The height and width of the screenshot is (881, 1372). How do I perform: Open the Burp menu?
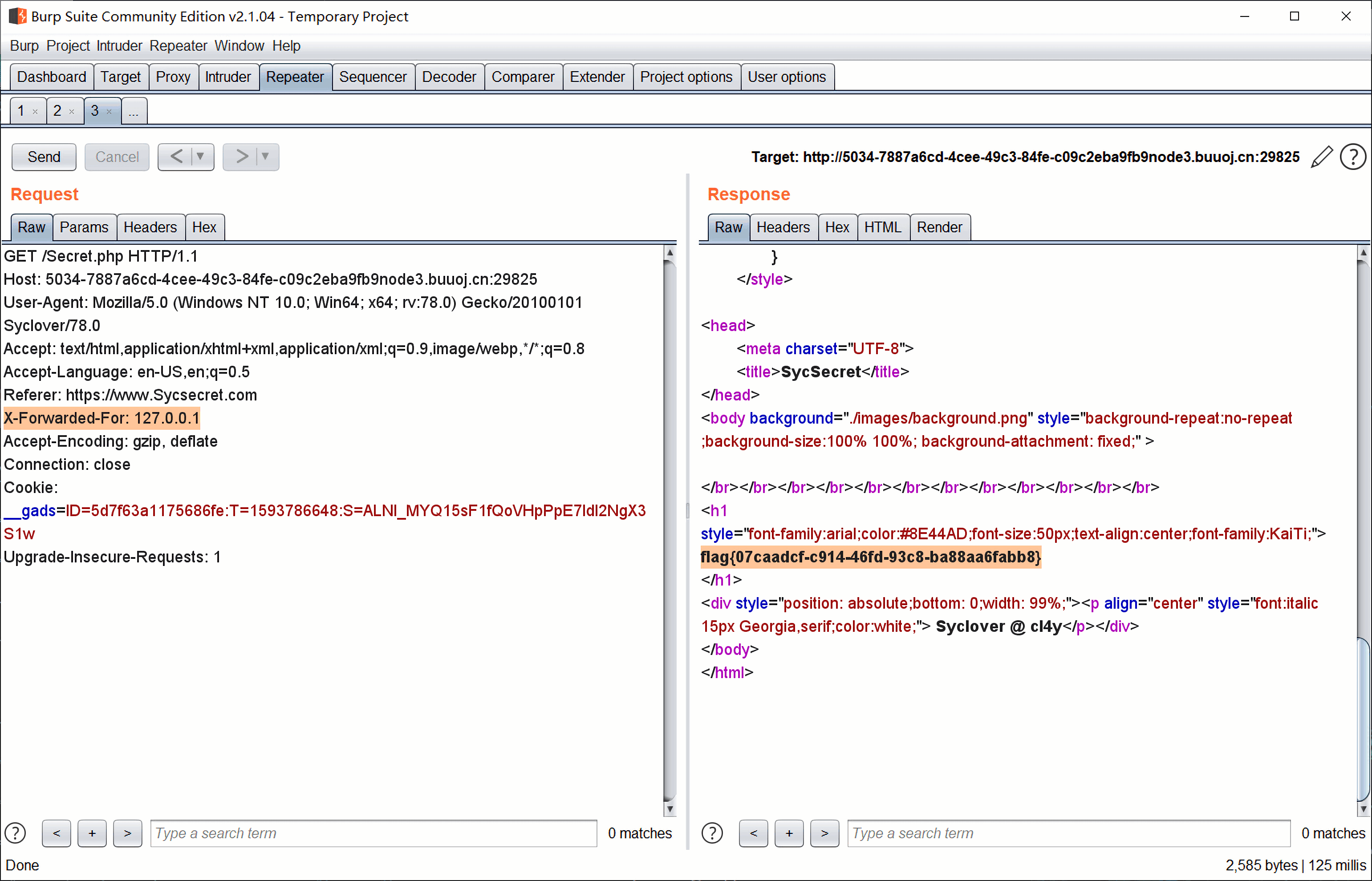pyautogui.click(x=24, y=46)
